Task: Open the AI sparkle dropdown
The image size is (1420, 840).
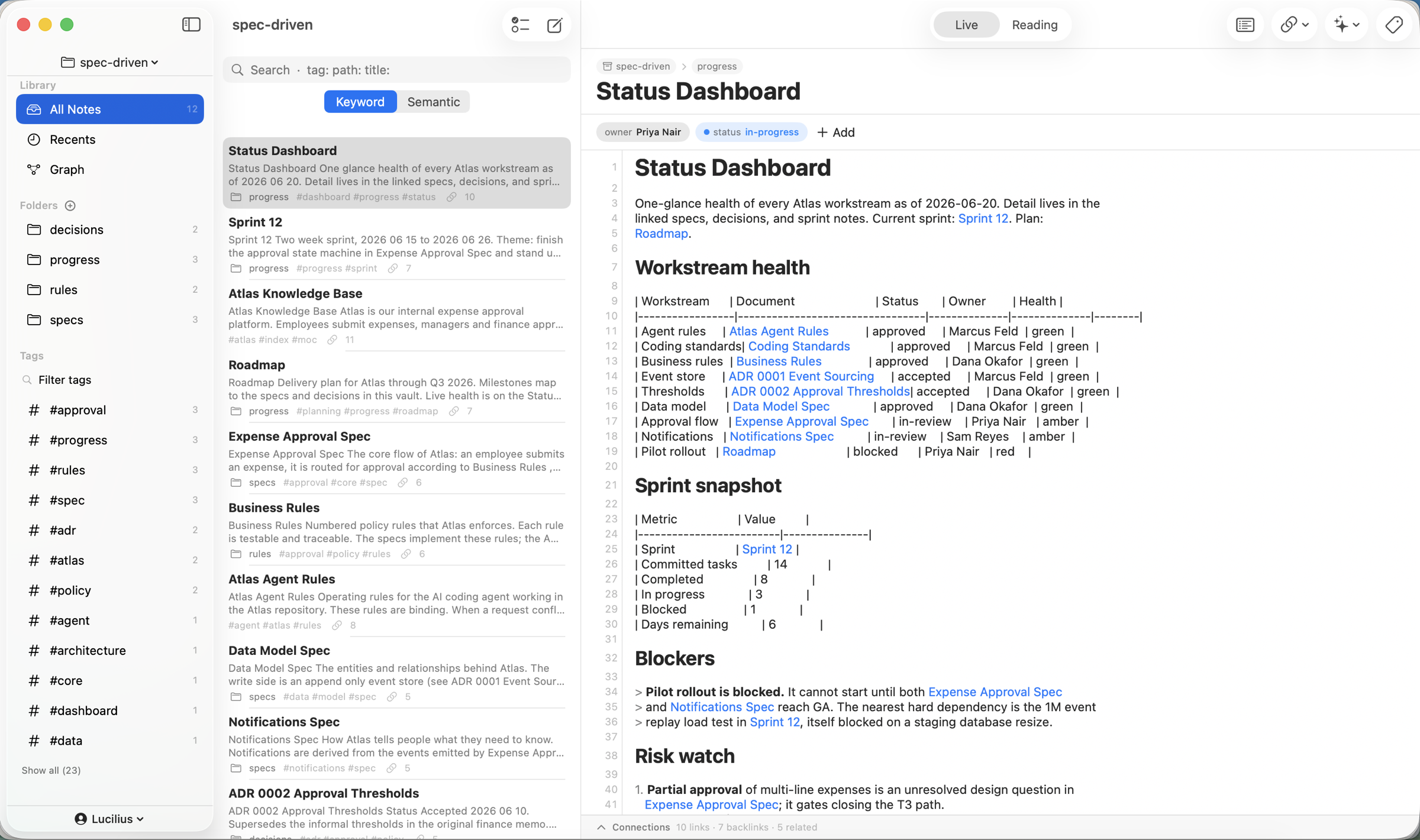Action: [x=1346, y=25]
